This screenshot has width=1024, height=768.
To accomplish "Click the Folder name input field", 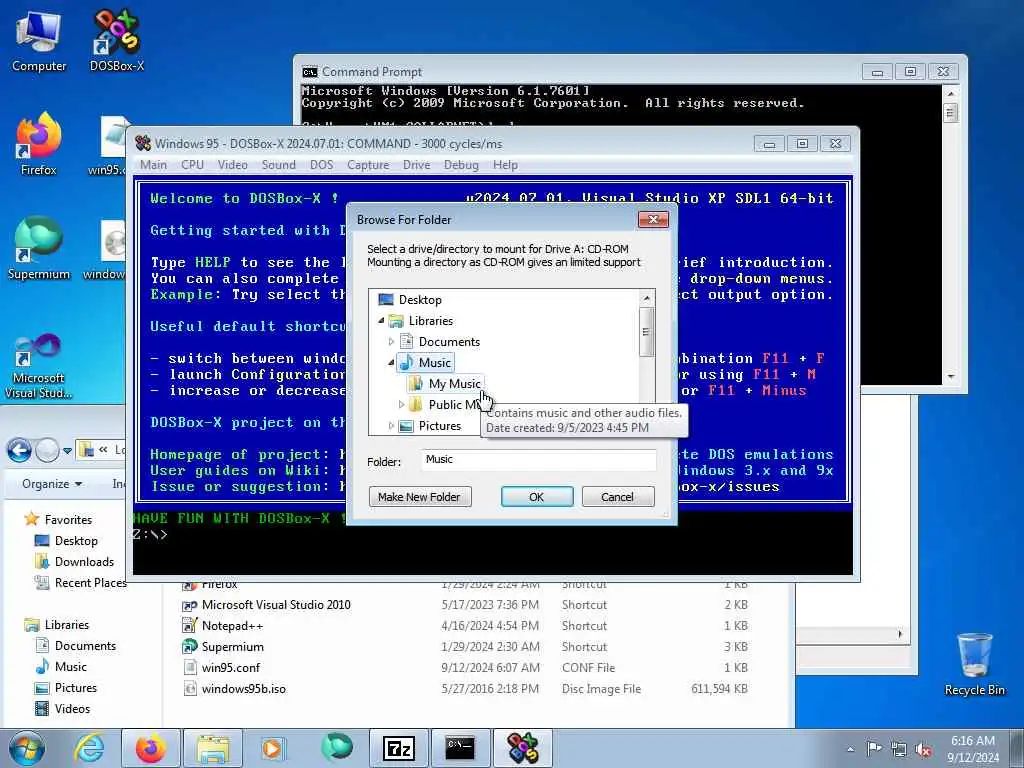I will [538, 460].
